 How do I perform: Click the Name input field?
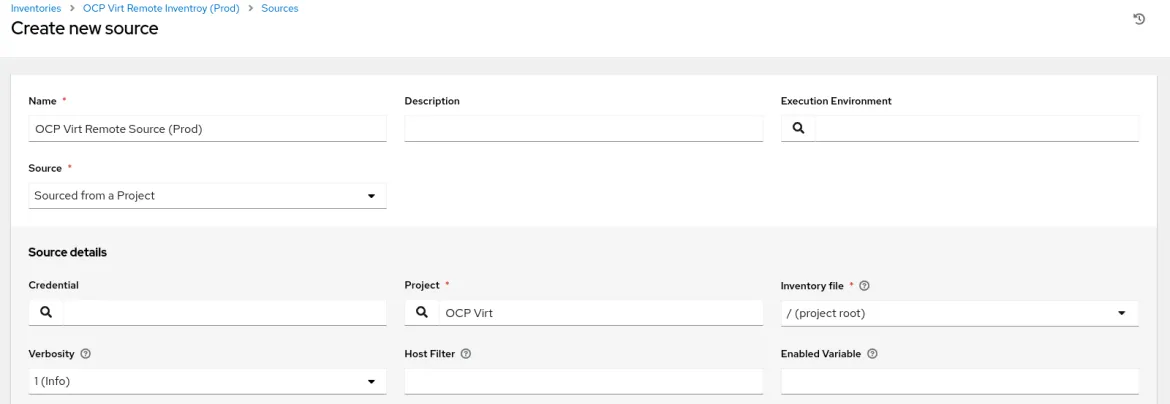pyautogui.click(x=207, y=128)
